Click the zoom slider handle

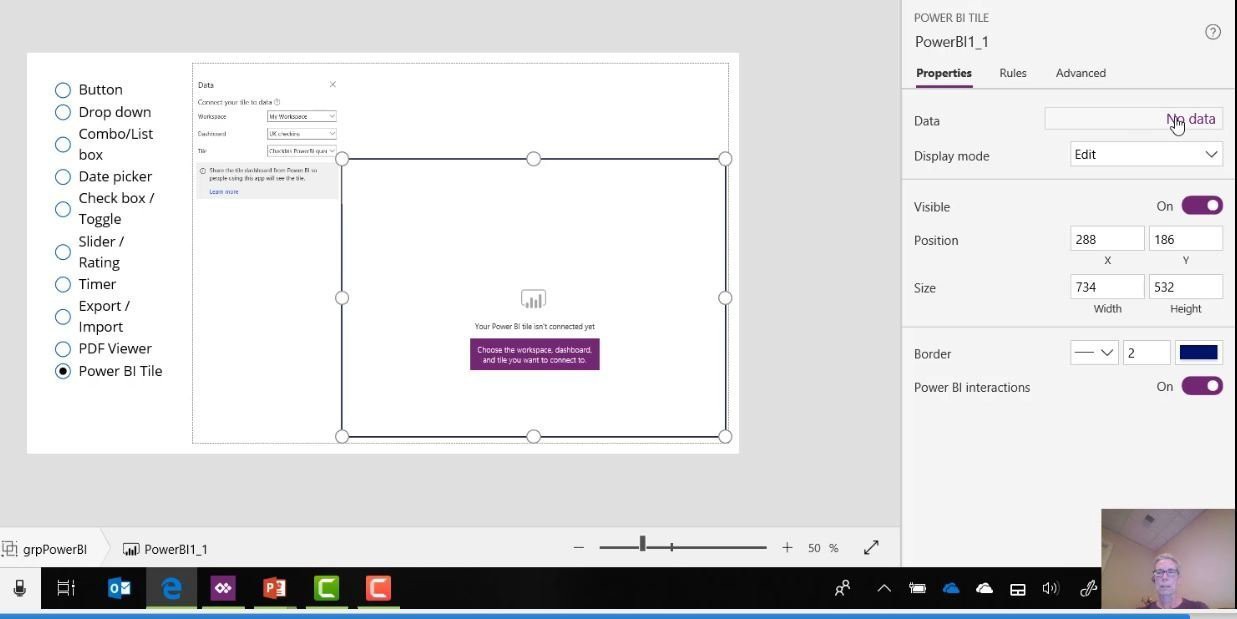[x=642, y=544]
